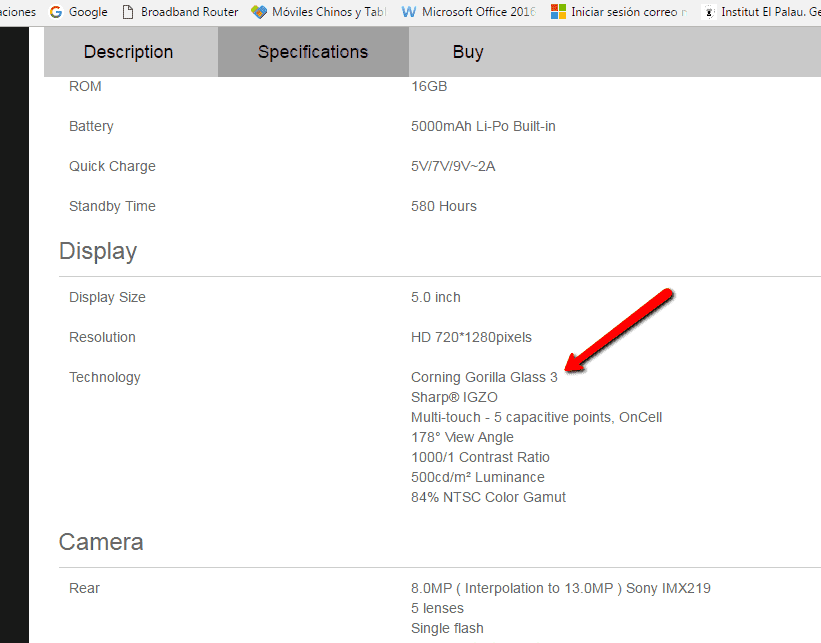Click the Quick Charge label
821x643 pixels.
[x=112, y=167]
